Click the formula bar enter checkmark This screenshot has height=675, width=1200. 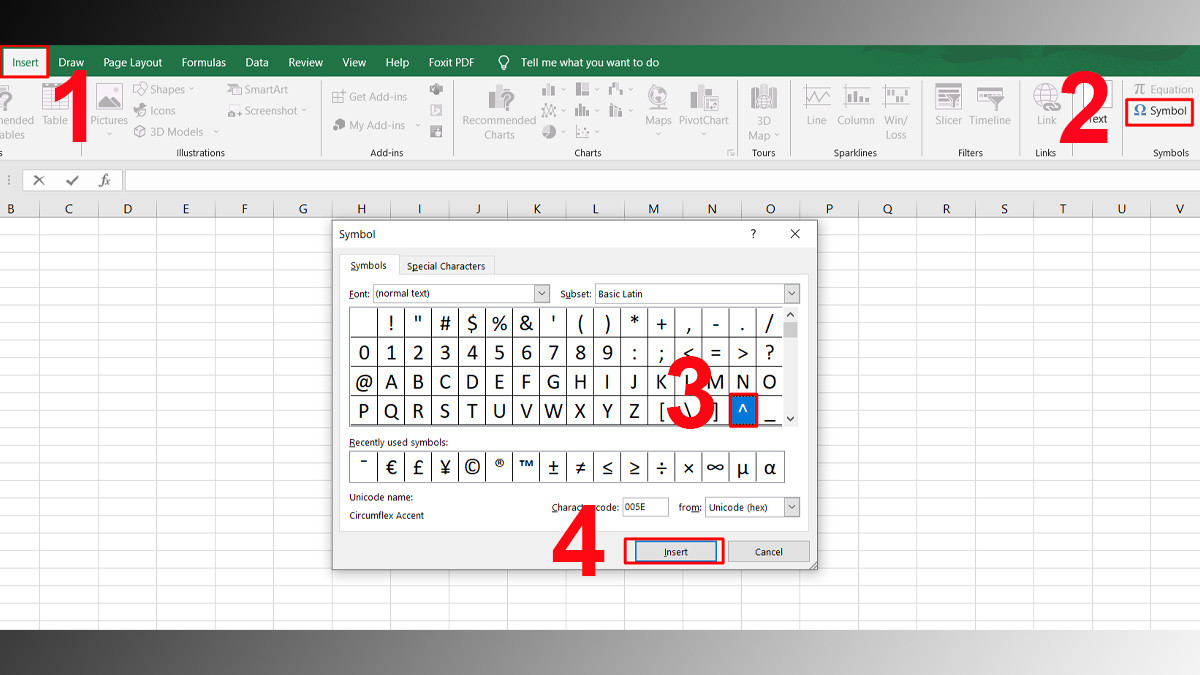[72, 180]
